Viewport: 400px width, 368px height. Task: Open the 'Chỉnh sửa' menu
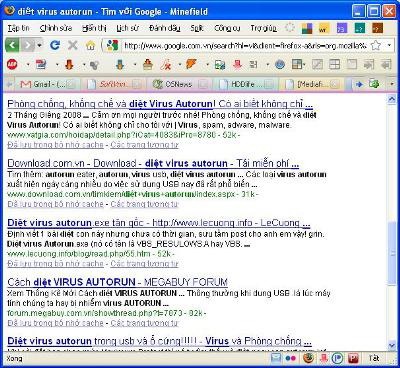56,28
